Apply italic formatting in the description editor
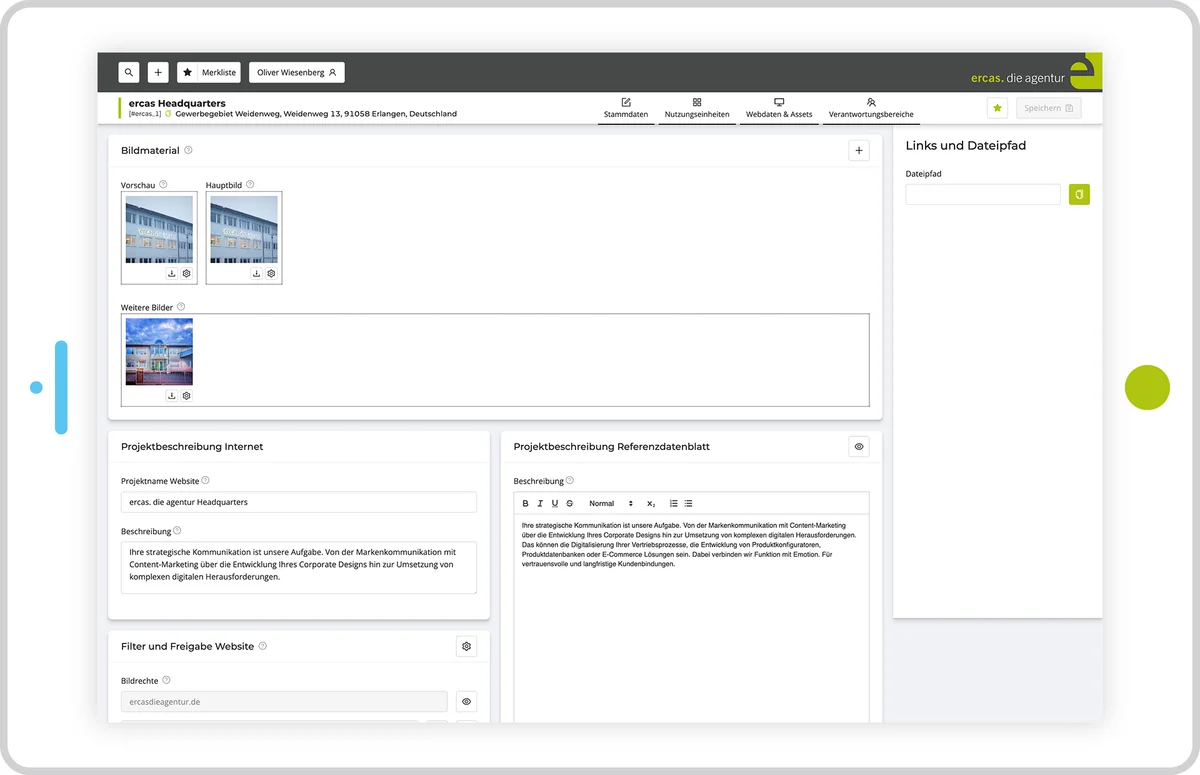 (x=540, y=503)
